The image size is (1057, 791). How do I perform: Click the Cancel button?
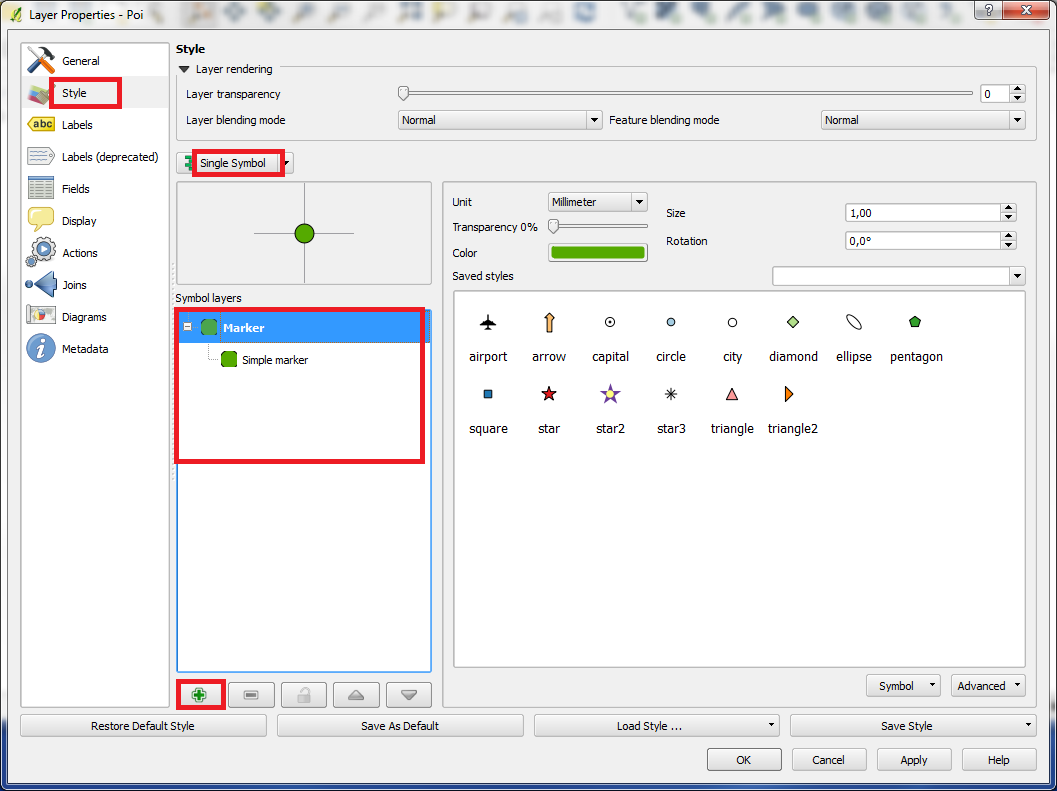tap(828, 759)
